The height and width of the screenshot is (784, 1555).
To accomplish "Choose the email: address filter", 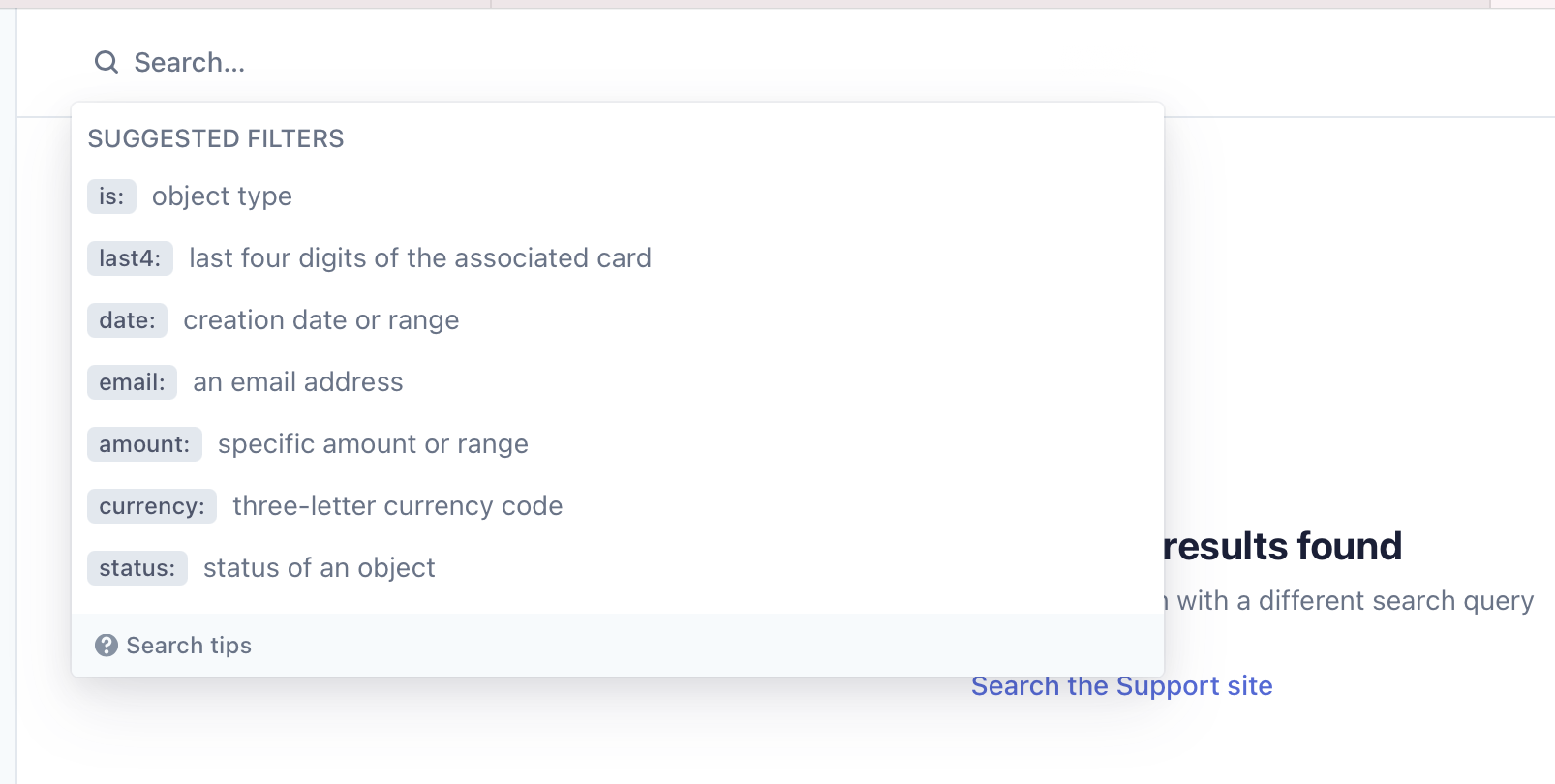I will tap(132, 382).
